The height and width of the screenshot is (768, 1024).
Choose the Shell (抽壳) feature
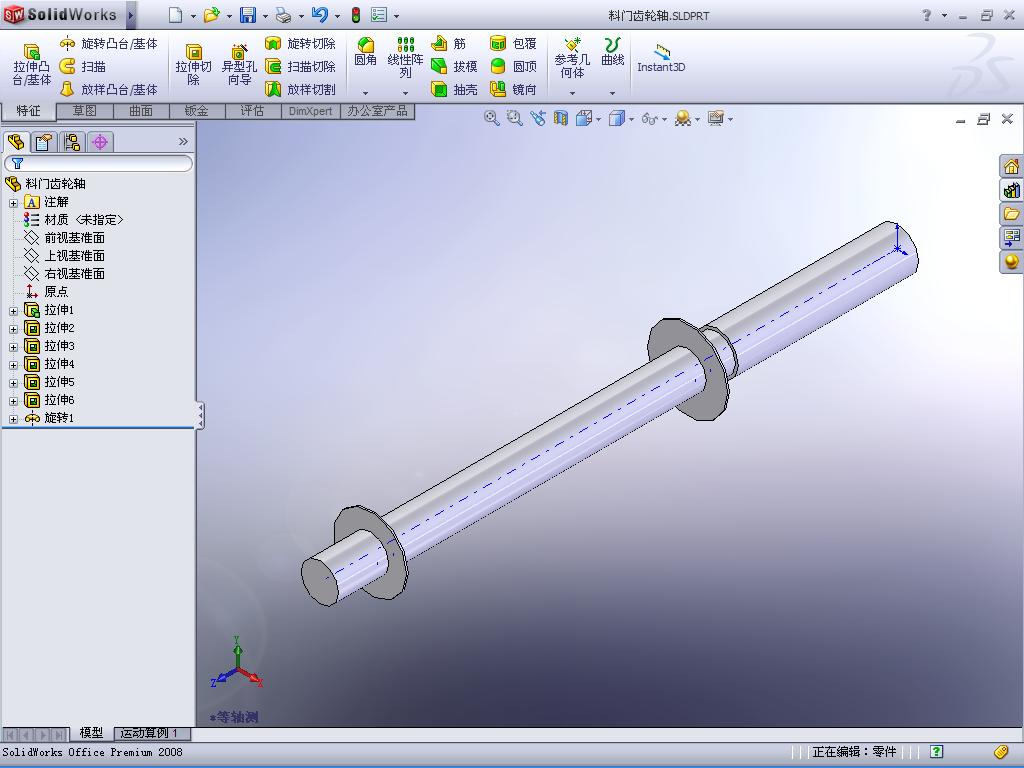[x=454, y=89]
